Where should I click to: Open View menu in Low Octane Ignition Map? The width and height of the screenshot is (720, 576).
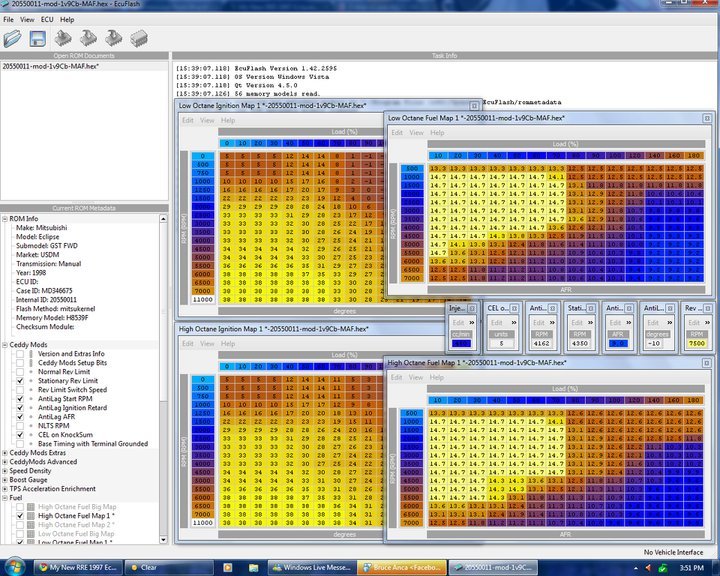(x=207, y=120)
